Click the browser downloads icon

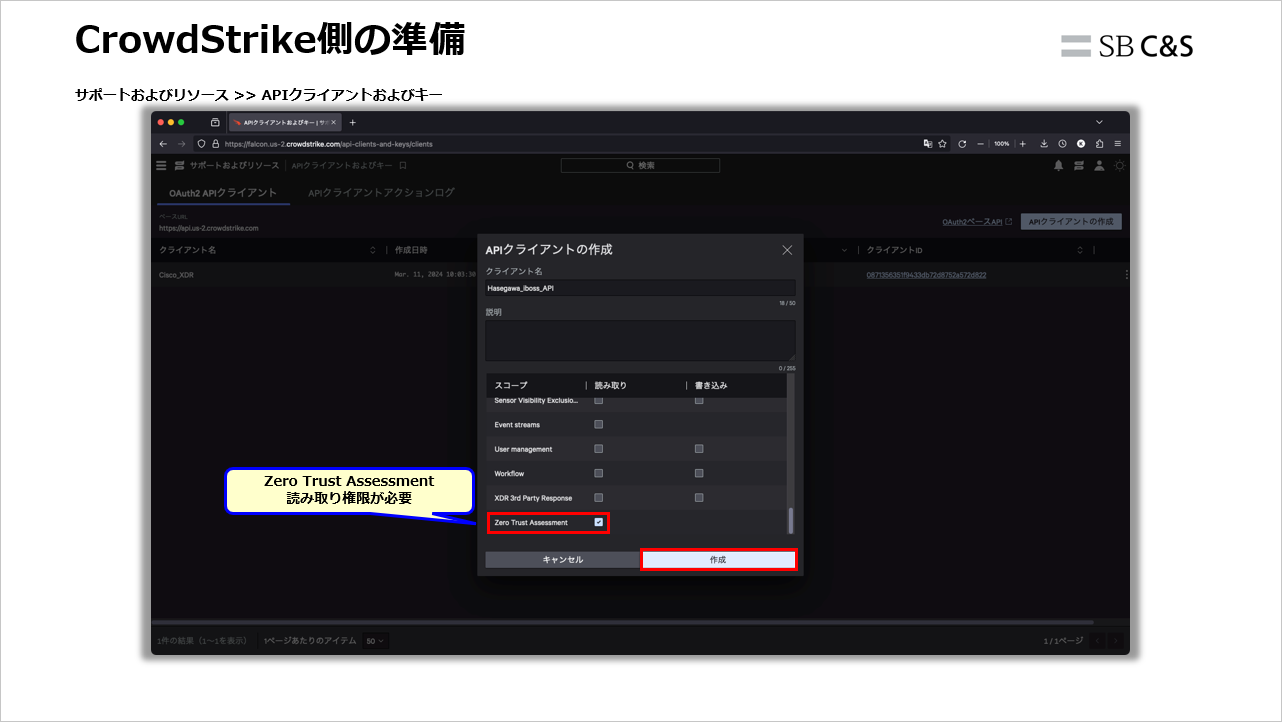(x=1044, y=143)
